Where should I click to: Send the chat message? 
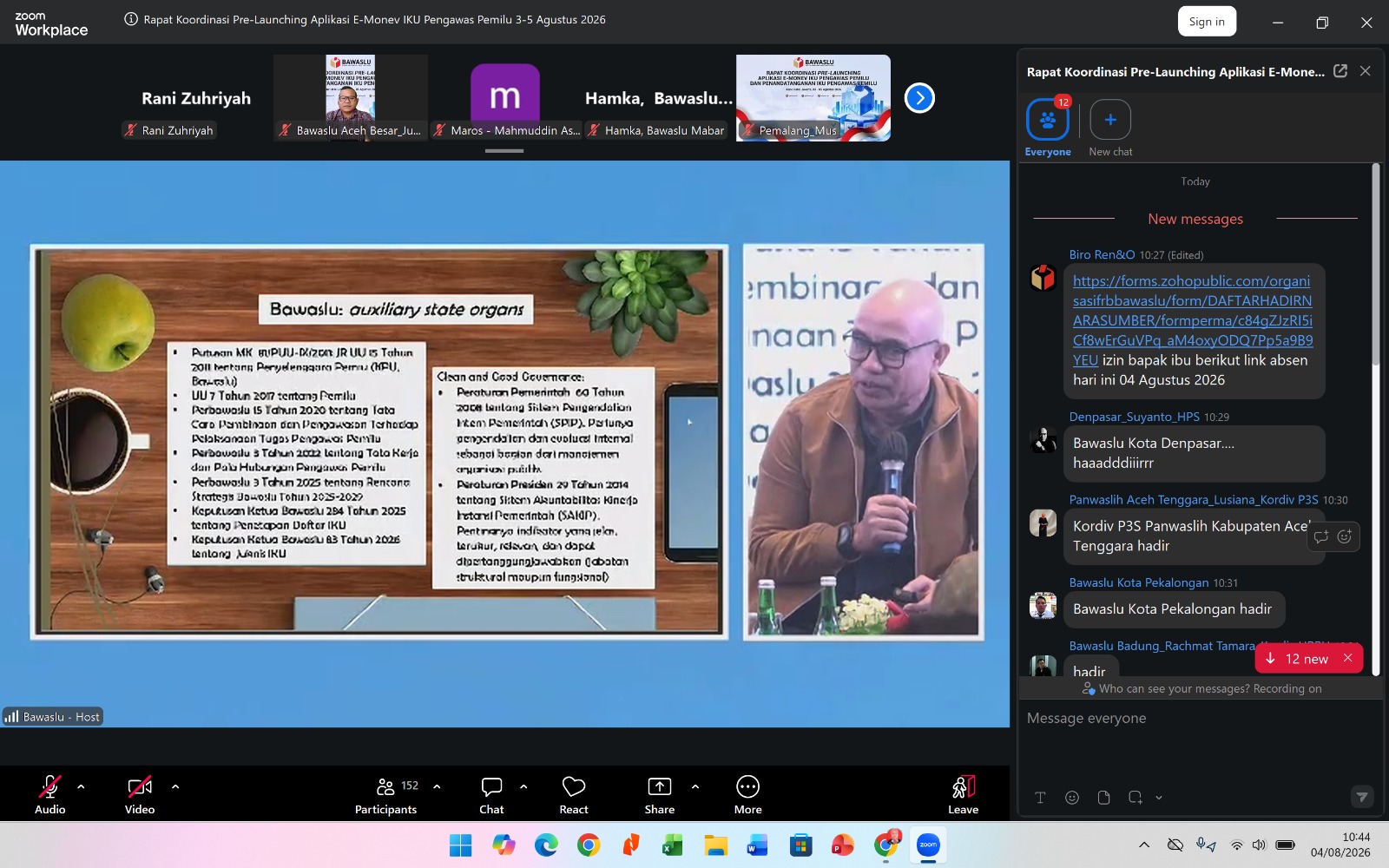coord(1362,797)
